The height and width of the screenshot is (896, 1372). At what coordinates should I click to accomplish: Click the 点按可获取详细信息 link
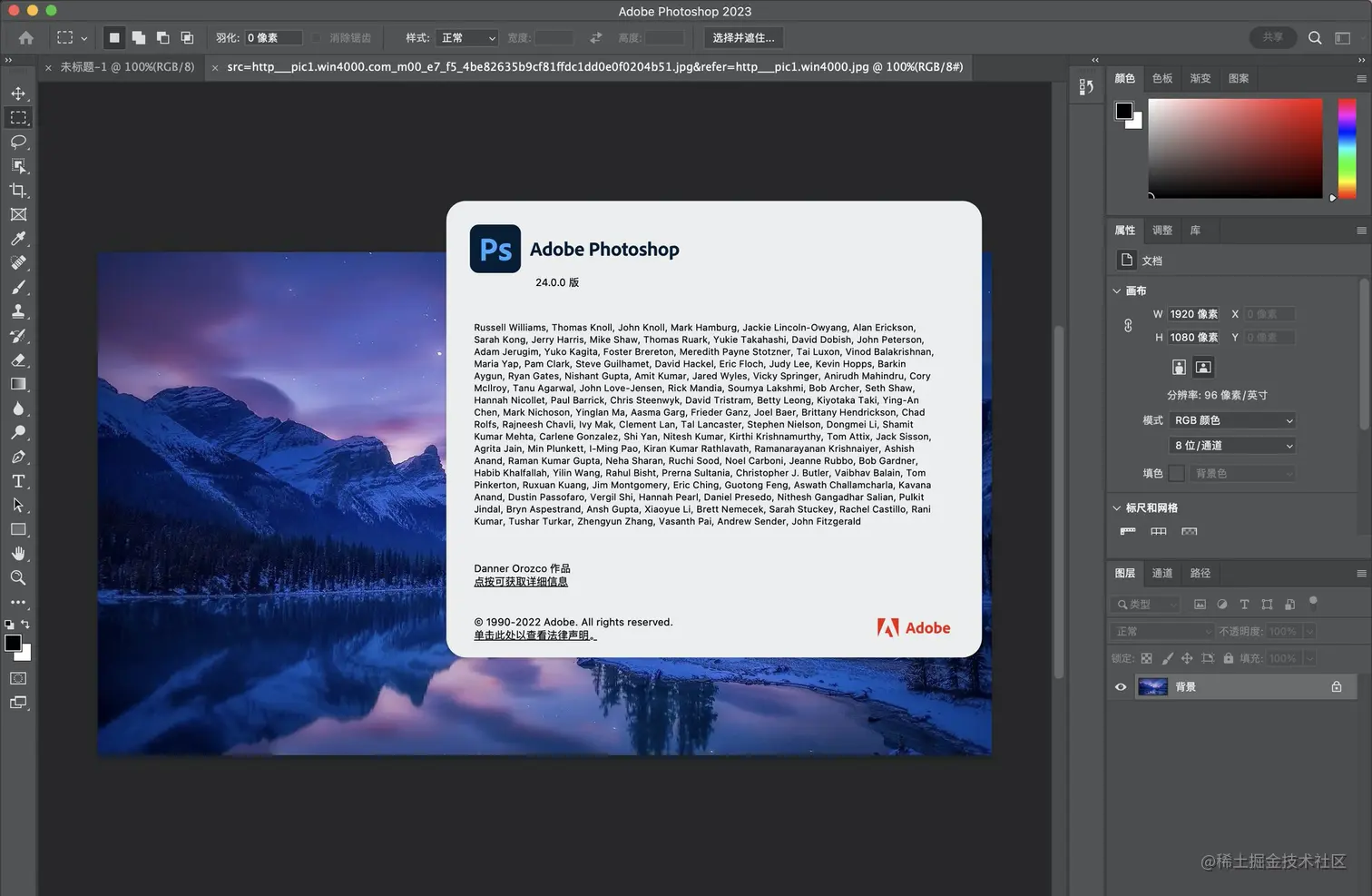(521, 582)
